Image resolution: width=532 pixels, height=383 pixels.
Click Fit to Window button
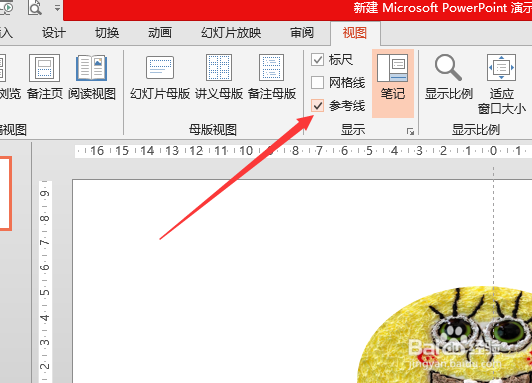click(x=501, y=84)
